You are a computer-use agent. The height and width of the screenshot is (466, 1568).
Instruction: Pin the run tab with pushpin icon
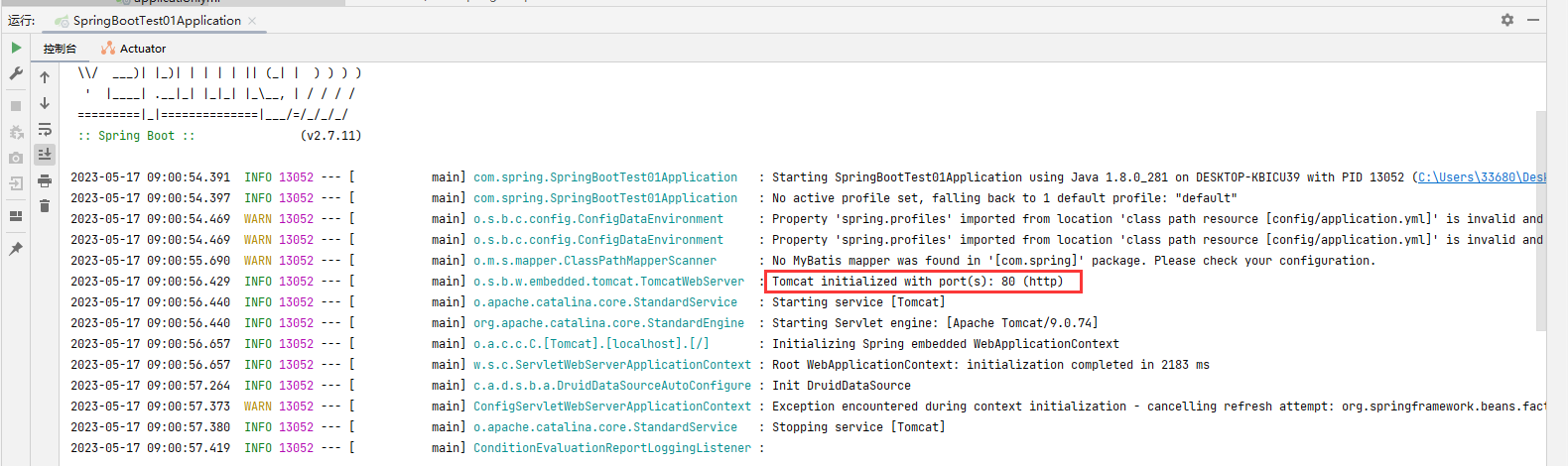pyautogui.click(x=16, y=249)
